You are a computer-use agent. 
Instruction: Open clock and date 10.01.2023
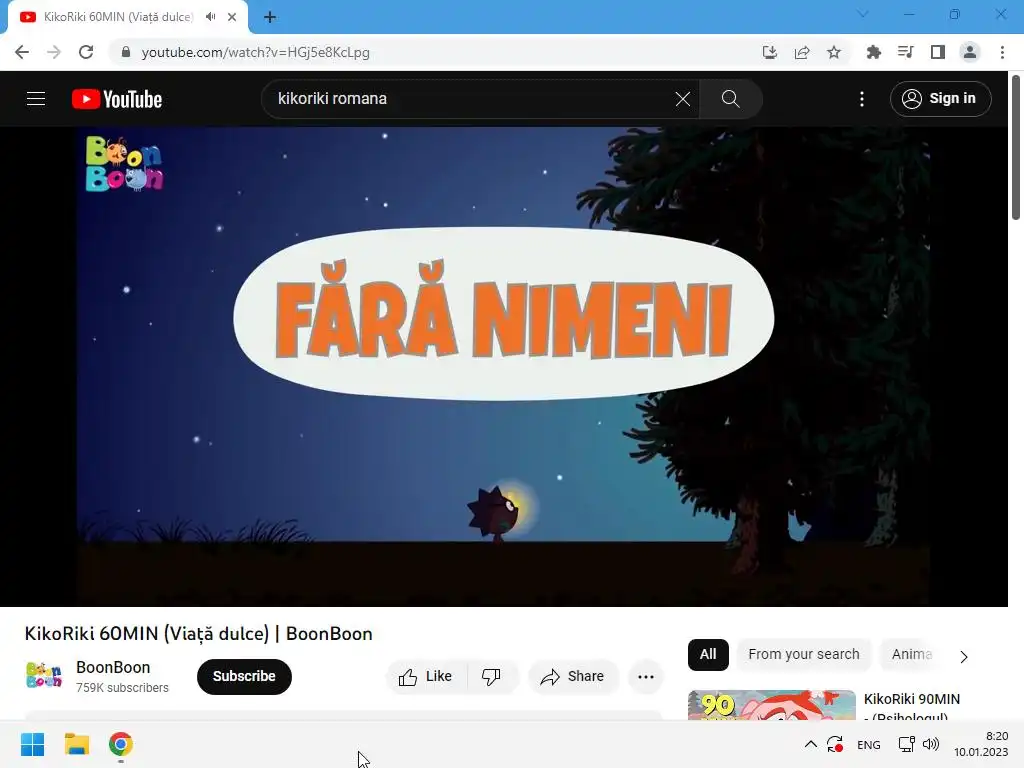981,744
